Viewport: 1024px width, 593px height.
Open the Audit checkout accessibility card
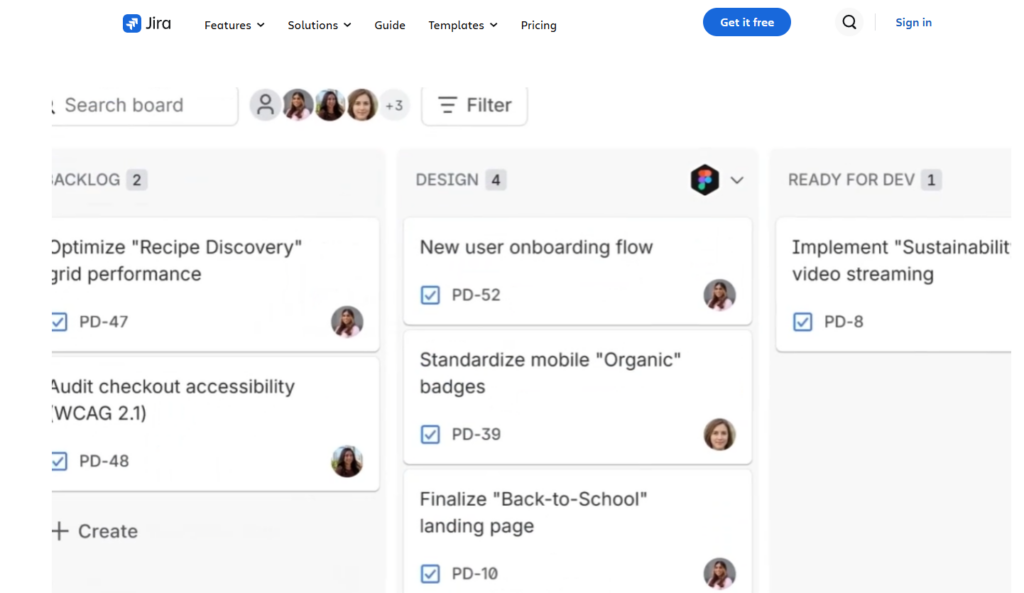click(x=216, y=424)
